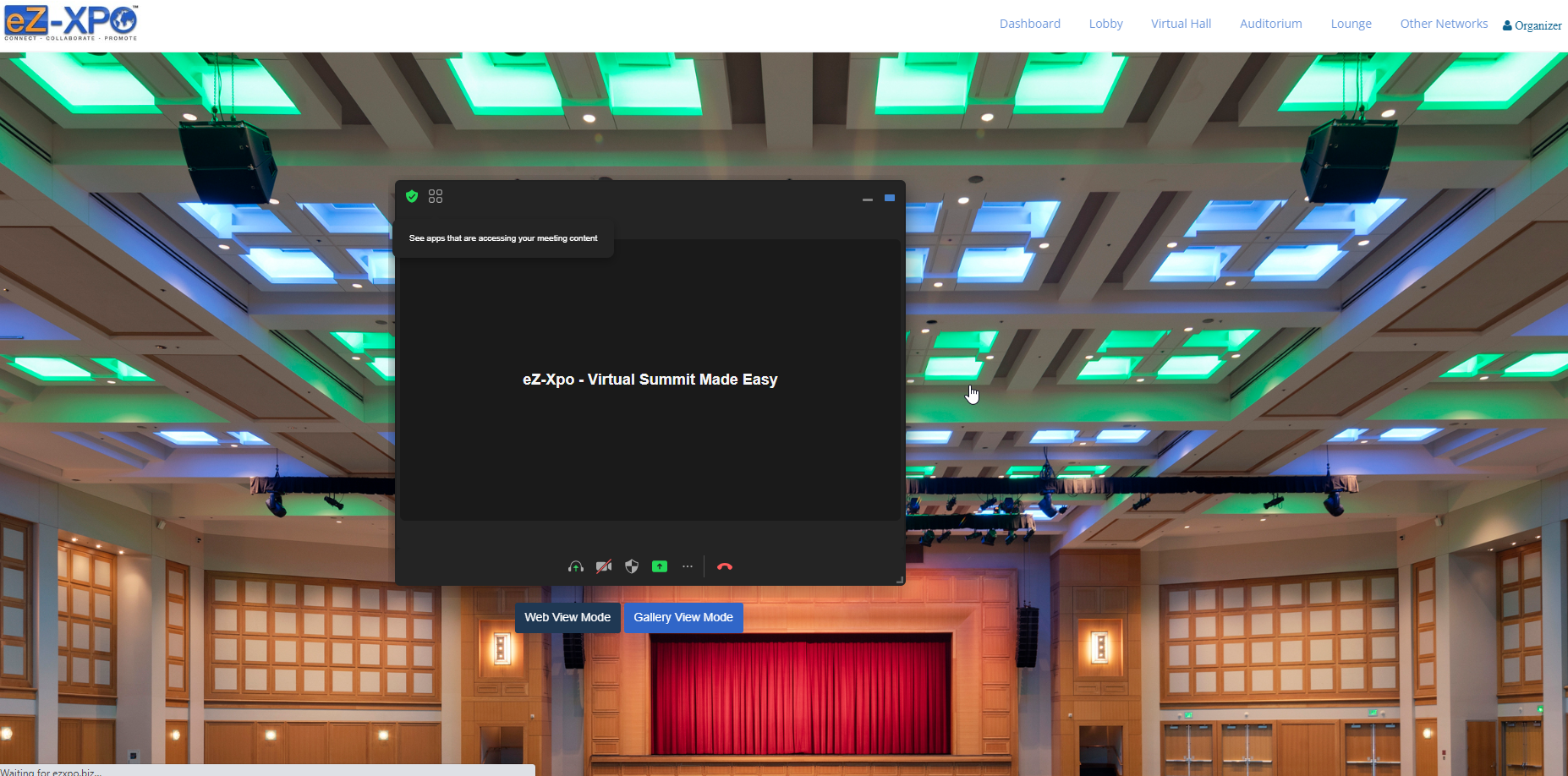Maximize the meeting window with blue square
This screenshot has width=1568, height=776.
[x=890, y=198]
